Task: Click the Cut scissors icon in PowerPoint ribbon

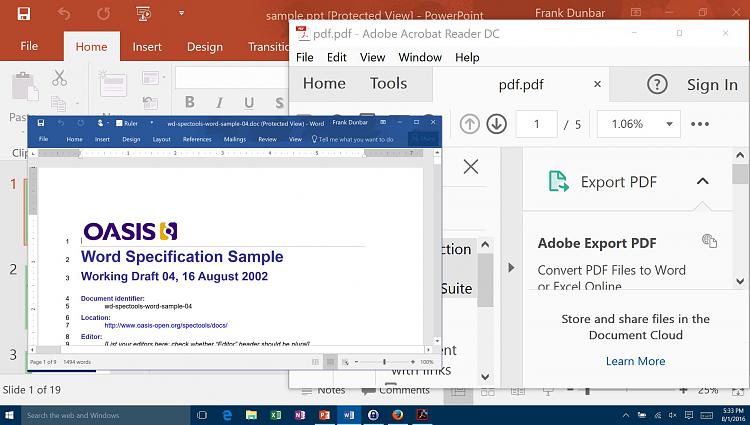Action: coord(59,78)
